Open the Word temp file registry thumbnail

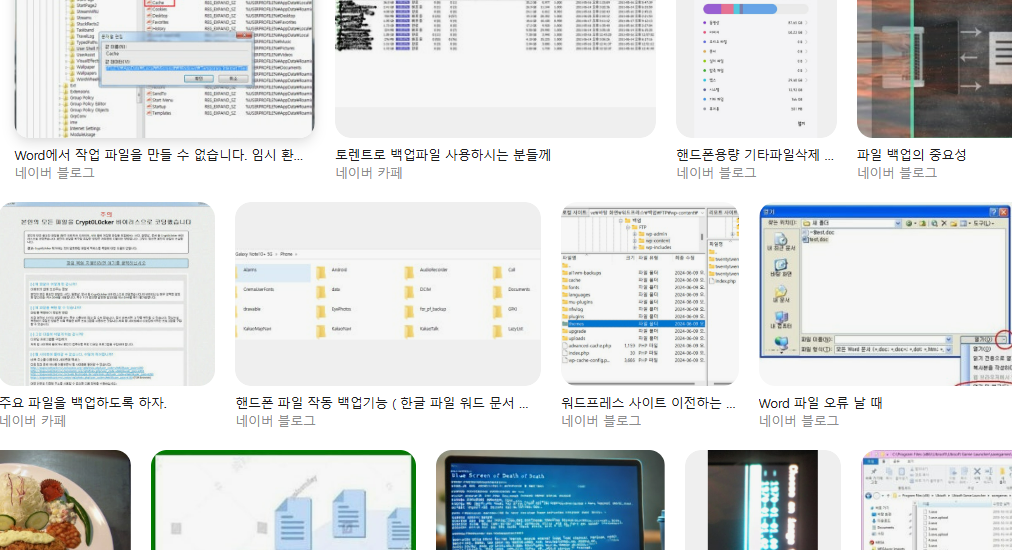165,68
